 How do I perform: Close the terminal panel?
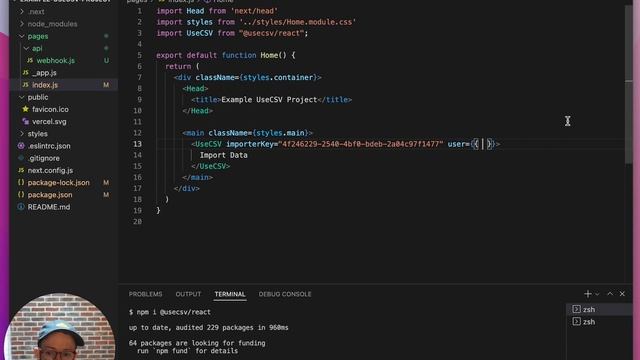(x=622, y=294)
